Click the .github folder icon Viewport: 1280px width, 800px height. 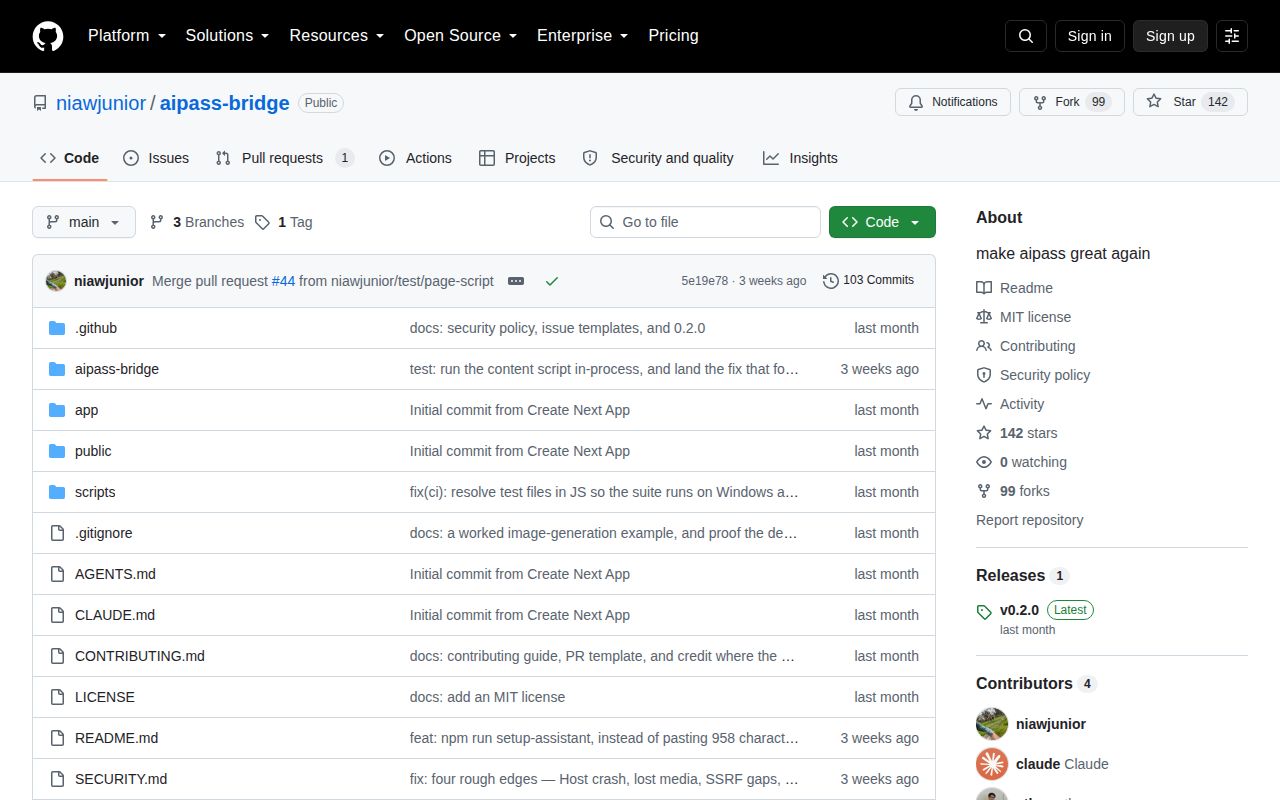coord(57,328)
